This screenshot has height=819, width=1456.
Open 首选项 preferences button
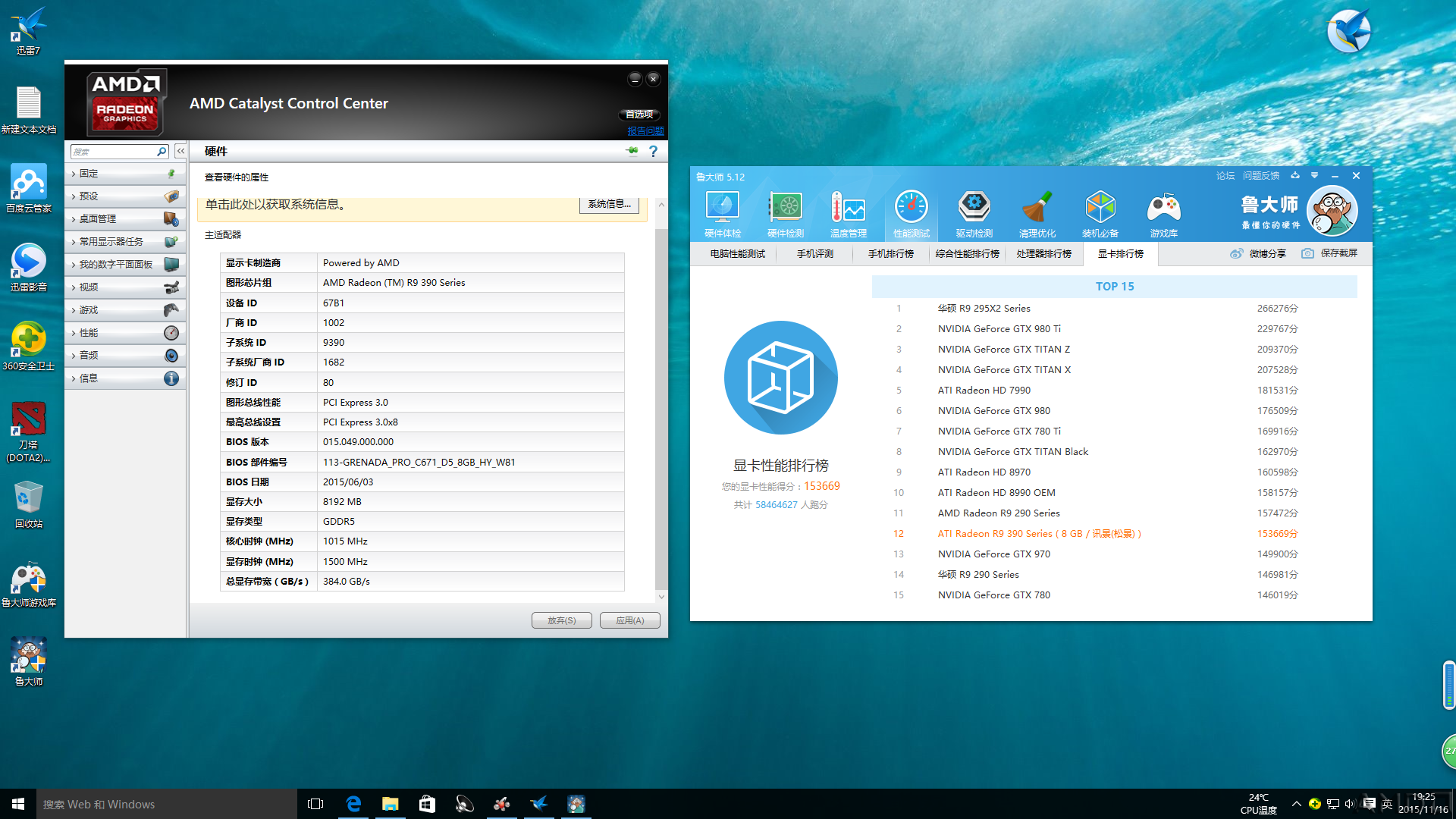(x=639, y=115)
